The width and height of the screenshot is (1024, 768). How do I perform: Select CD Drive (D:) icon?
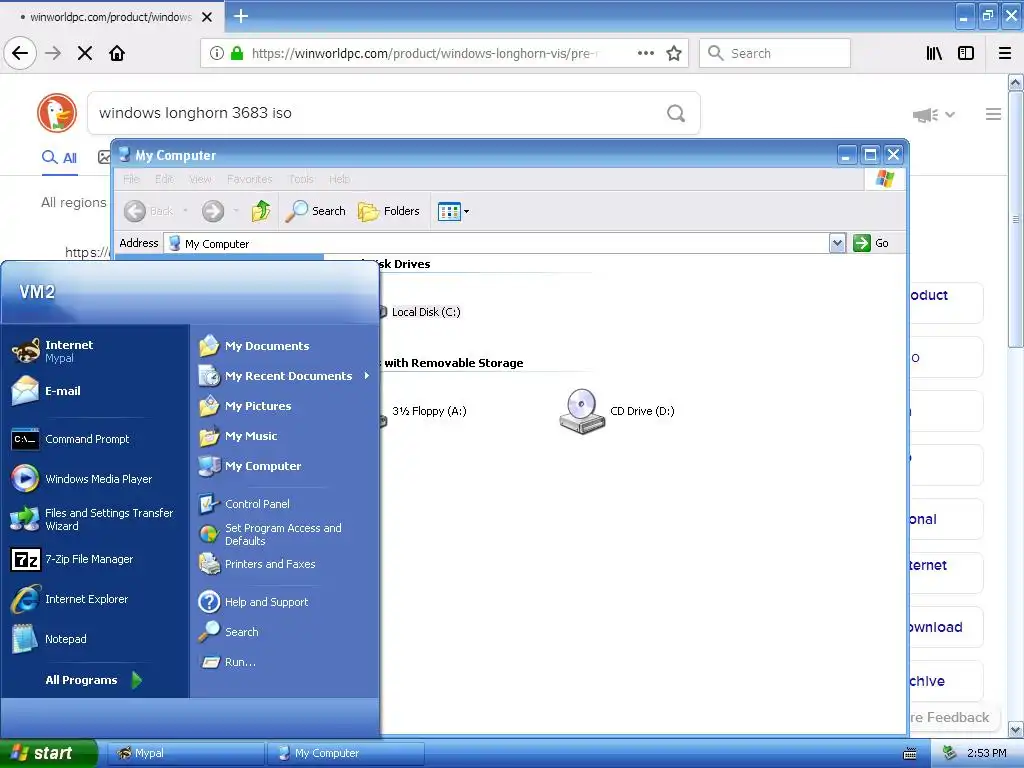(x=617, y=411)
